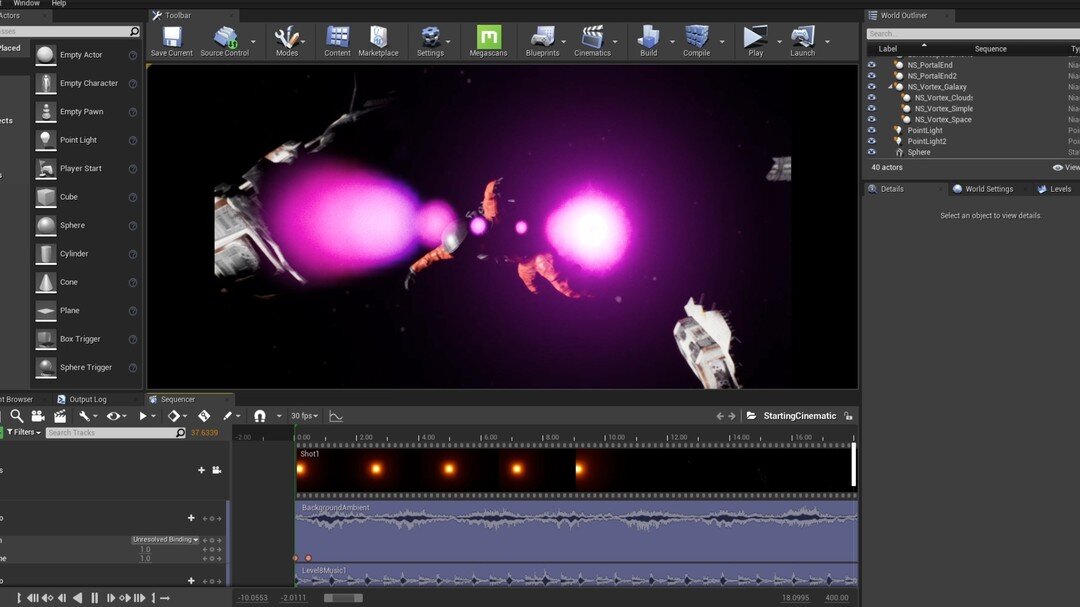This screenshot has height=607, width=1080.
Task: Toggle visibility of NS_Vortex_Clouds
Action: coord(872,98)
